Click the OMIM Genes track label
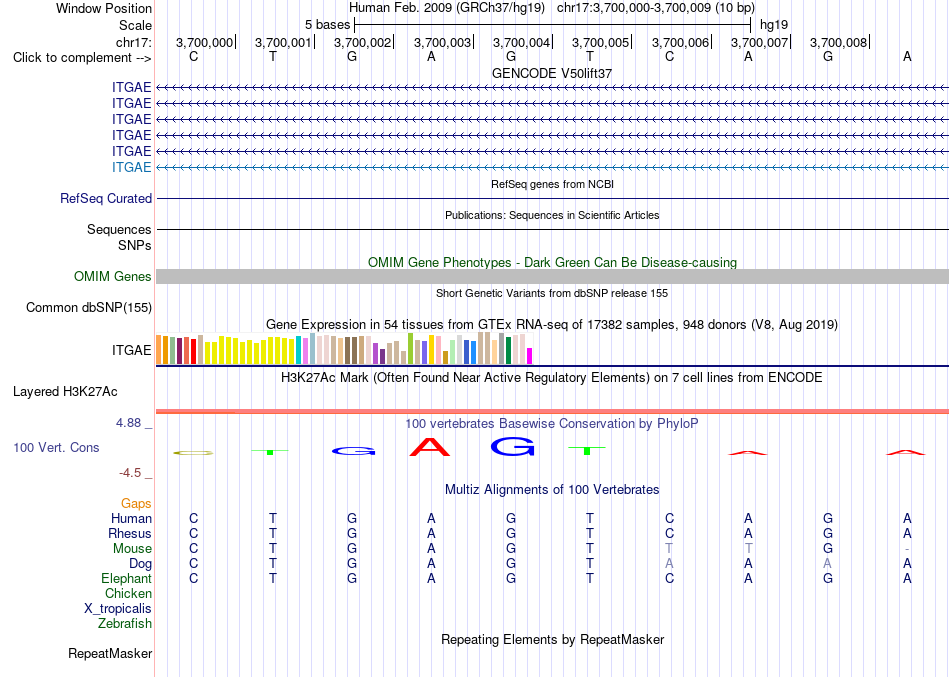This screenshot has height=677, width=950. coord(113,276)
